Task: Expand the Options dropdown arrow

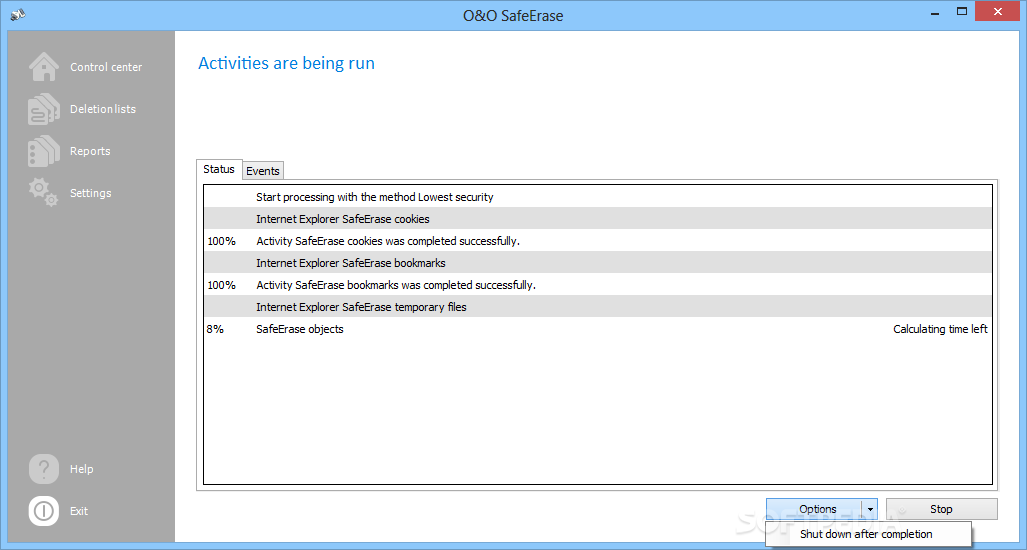Action: pos(870,509)
